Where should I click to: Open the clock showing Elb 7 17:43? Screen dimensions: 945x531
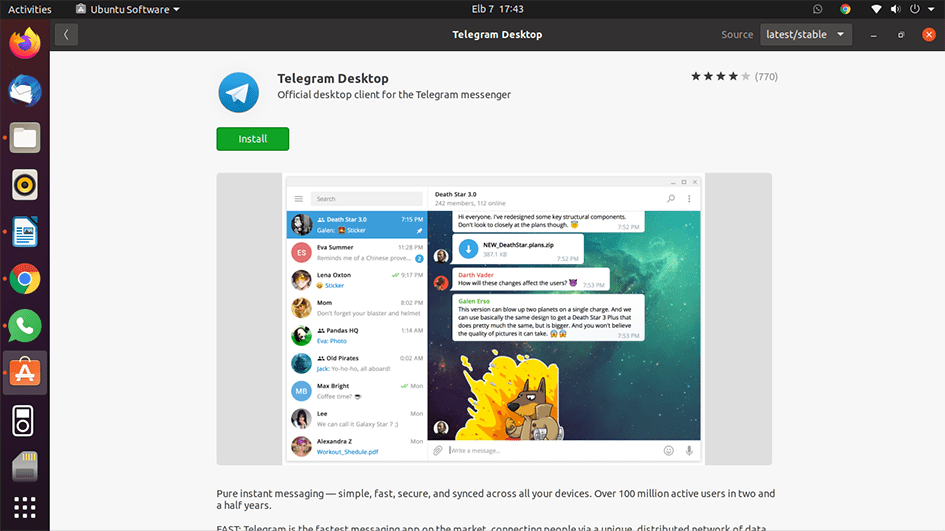497,9
